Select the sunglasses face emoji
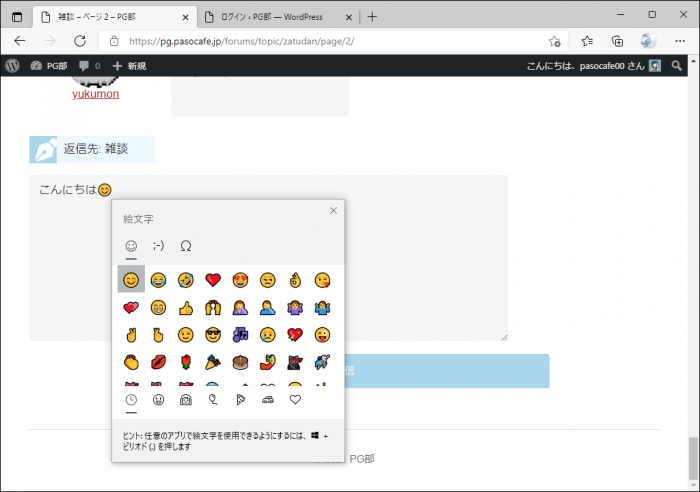Screen dimensions: 700x492 tap(213, 334)
